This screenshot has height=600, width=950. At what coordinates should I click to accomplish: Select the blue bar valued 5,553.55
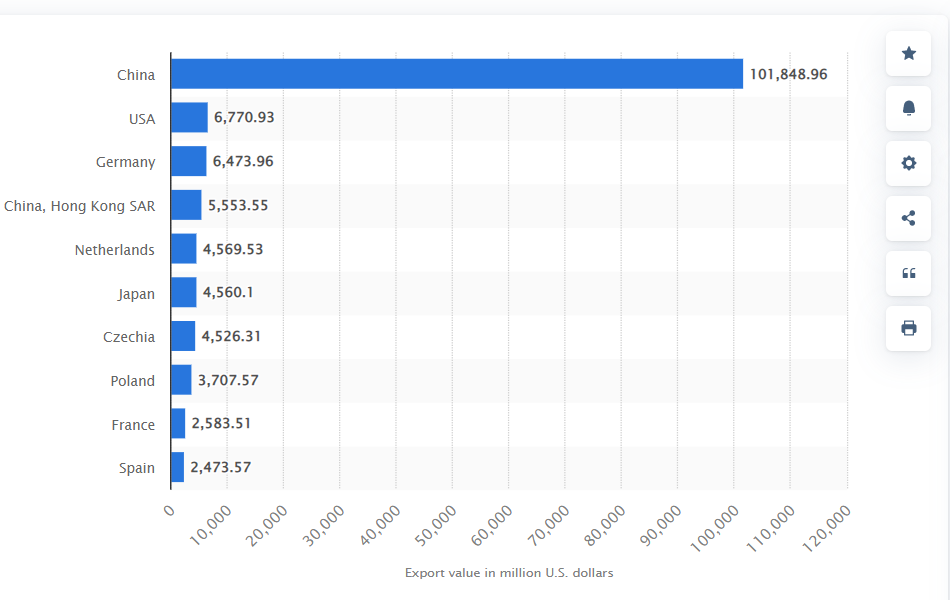[186, 205]
